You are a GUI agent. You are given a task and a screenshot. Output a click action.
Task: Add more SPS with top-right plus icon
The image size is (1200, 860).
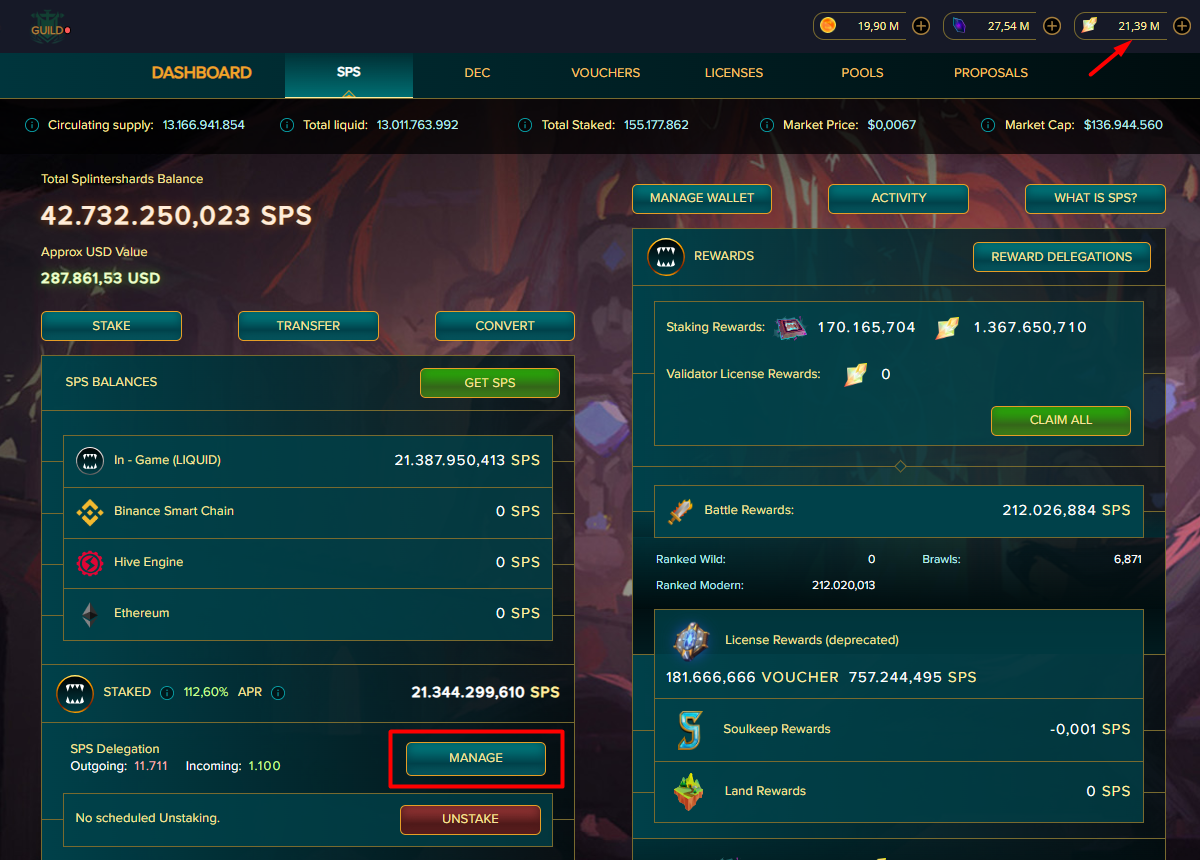[1182, 26]
